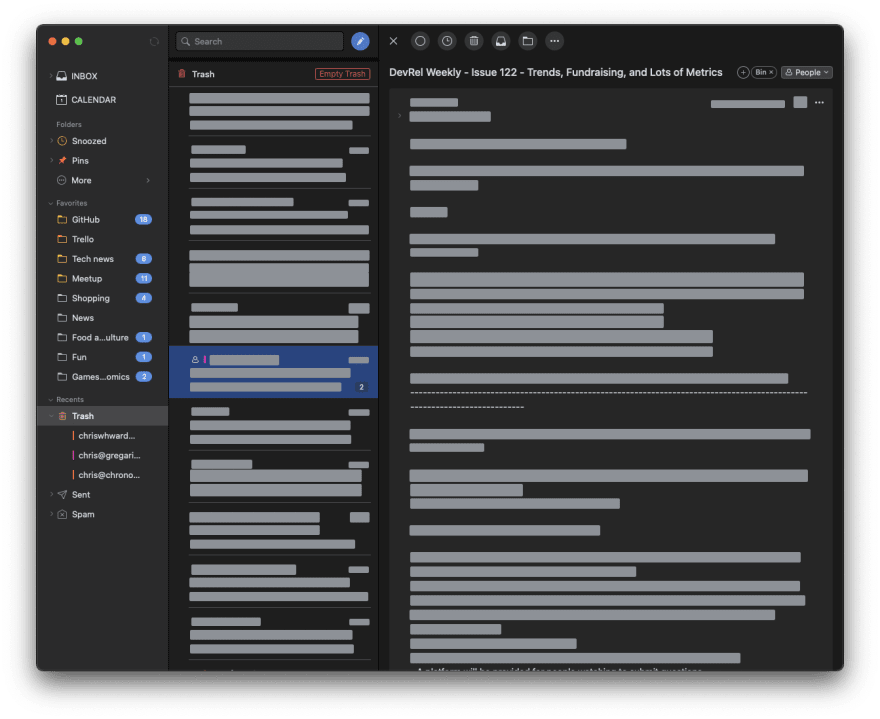Open the Food a...ulture folder
Screen dimensions: 880x719
[100, 337]
